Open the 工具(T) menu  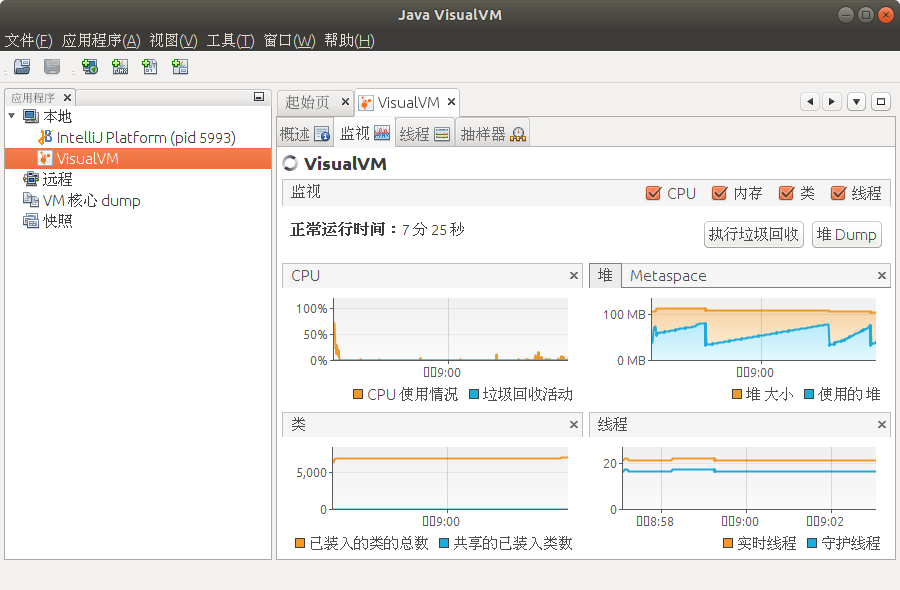(x=230, y=40)
